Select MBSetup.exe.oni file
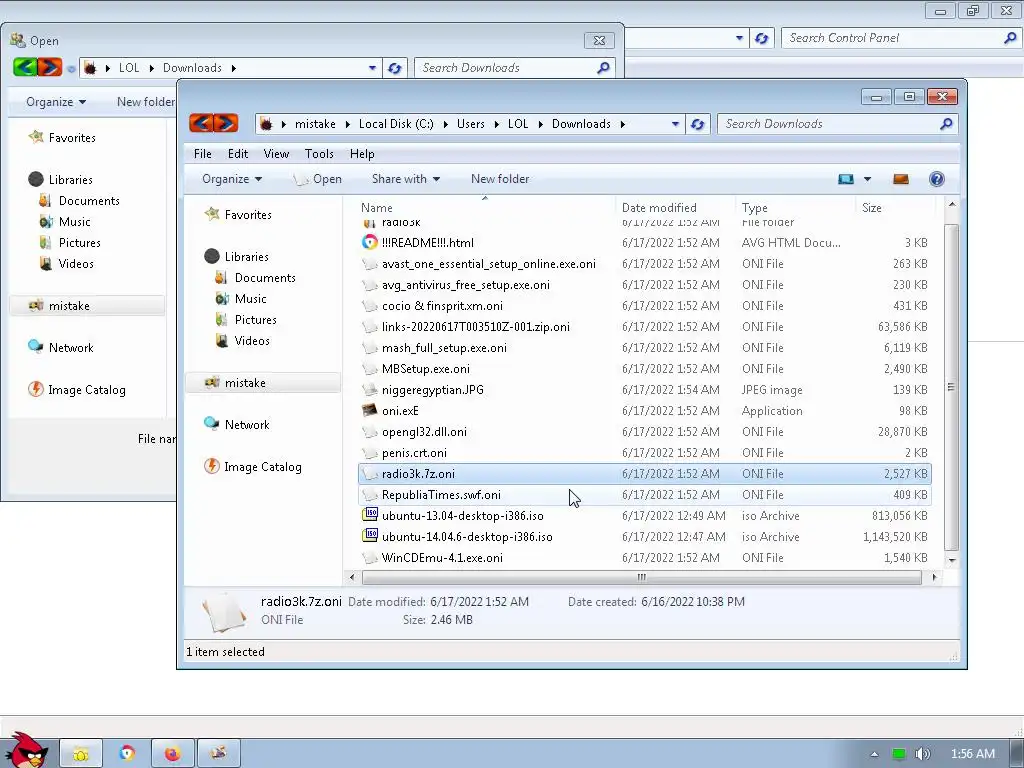1024x768 pixels. tap(645, 369)
